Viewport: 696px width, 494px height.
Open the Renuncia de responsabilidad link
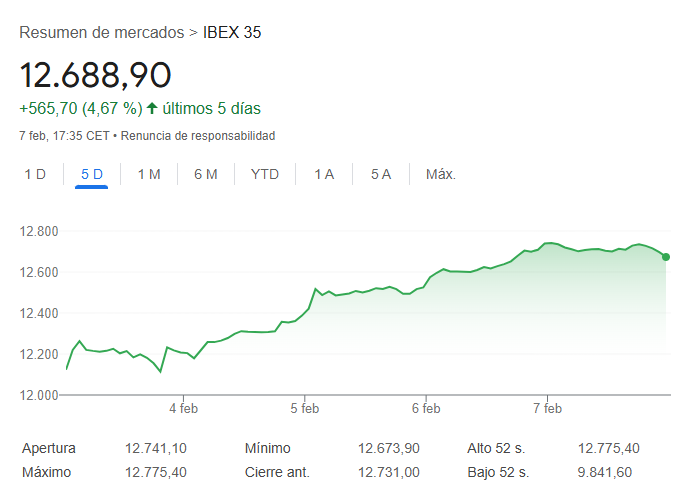click(198, 135)
